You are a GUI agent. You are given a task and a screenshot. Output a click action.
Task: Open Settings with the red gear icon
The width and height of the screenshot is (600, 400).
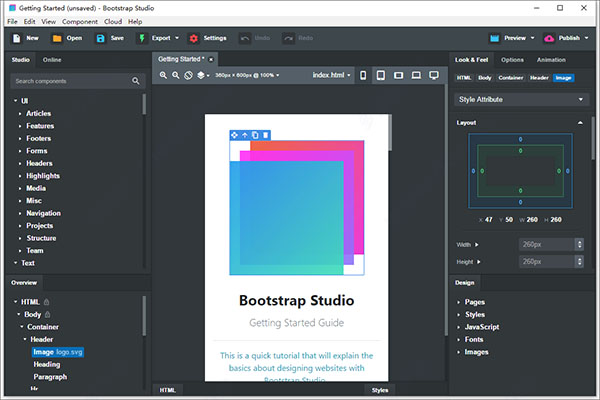[194, 38]
